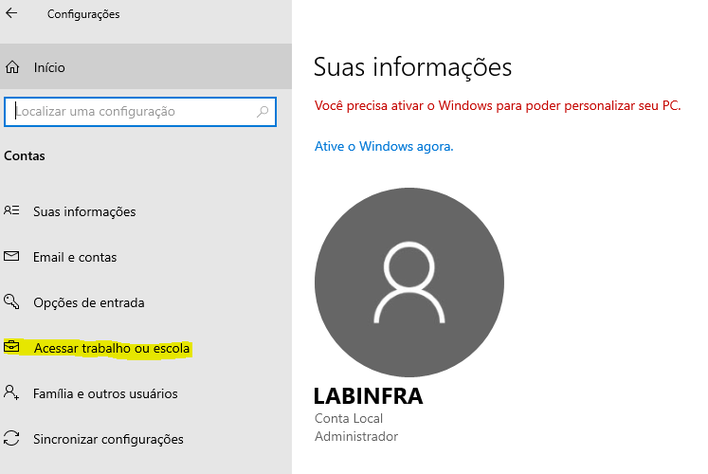The height and width of the screenshot is (474, 708).
Task: Click the LABINFRA account name
Action: [368, 396]
